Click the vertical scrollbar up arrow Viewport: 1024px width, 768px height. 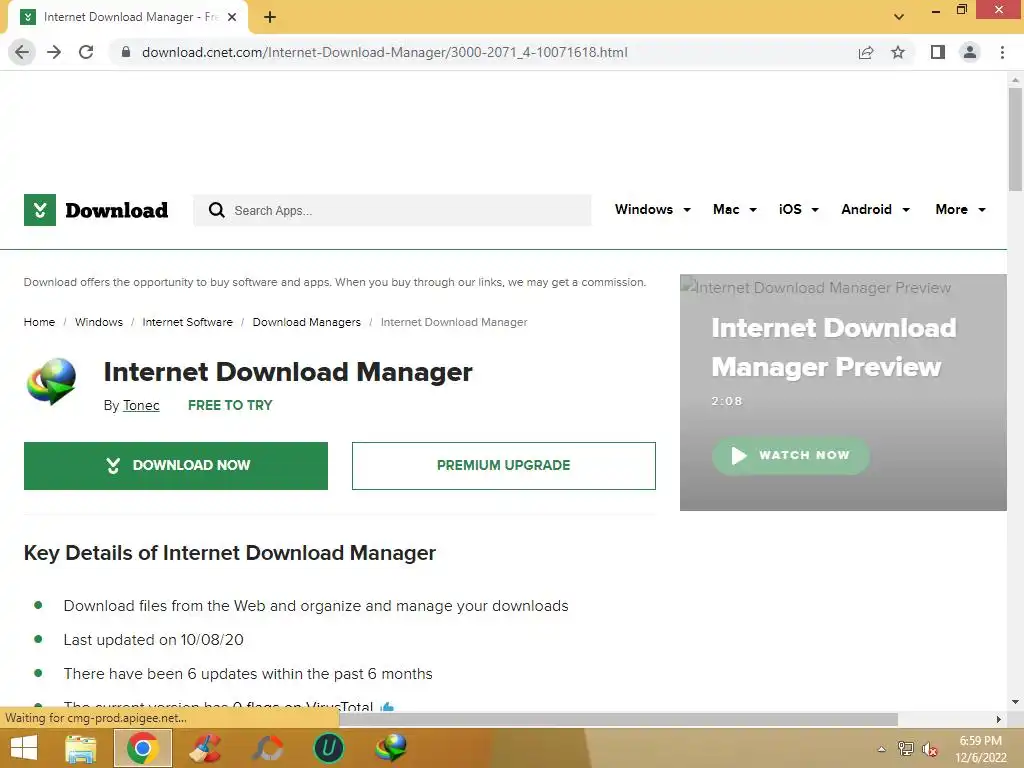(x=1015, y=80)
